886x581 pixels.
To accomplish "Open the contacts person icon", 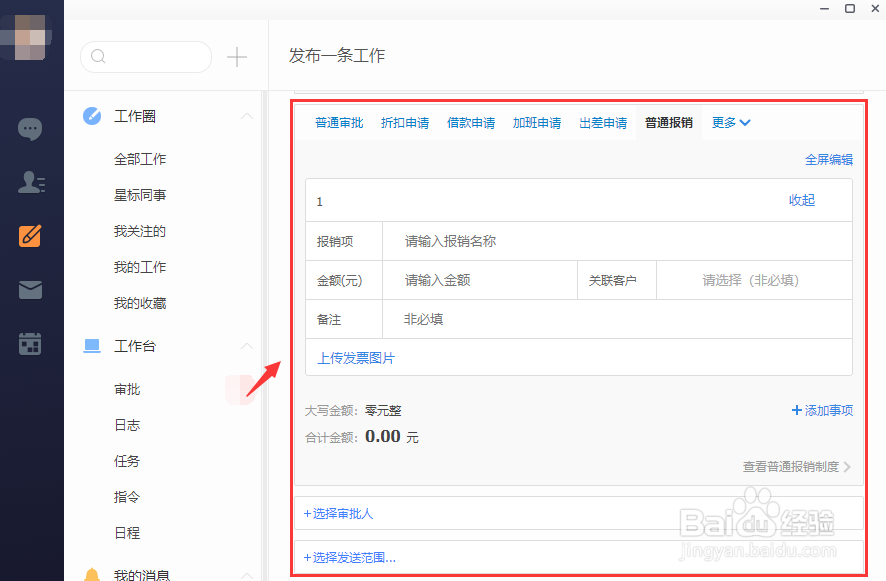I will (x=31, y=182).
